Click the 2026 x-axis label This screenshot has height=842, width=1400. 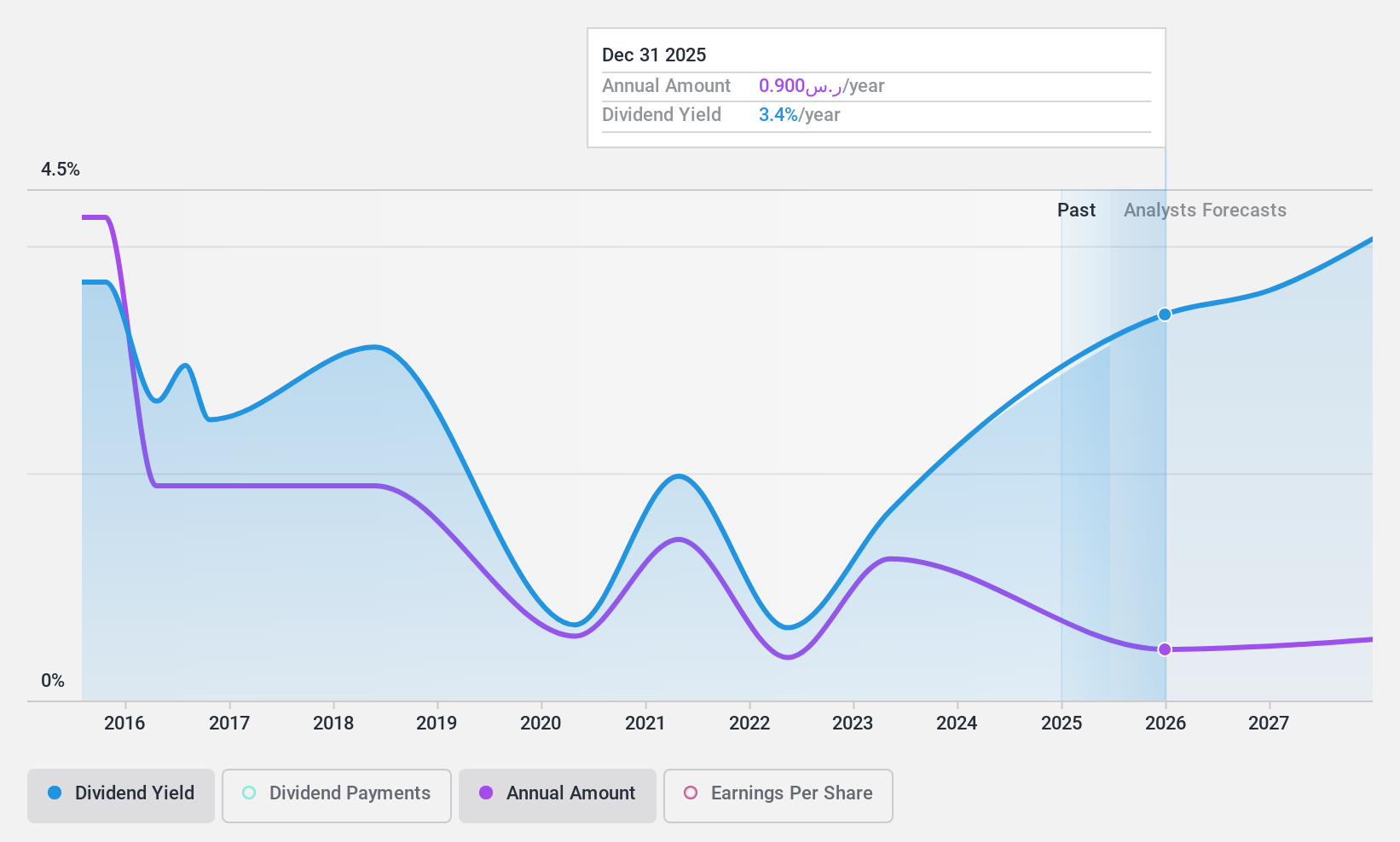[x=1166, y=724]
